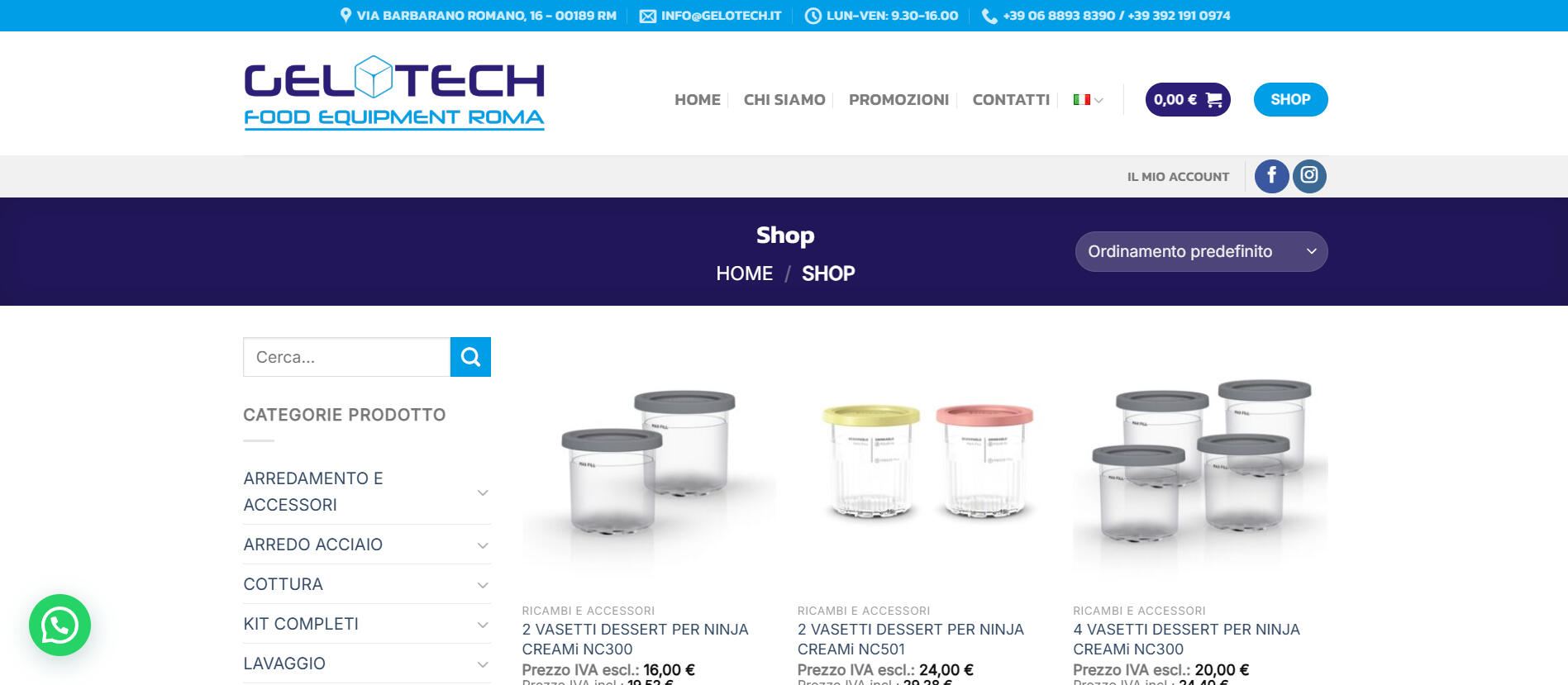Focus the Cerca search field
The image size is (1568, 685).
point(346,357)
